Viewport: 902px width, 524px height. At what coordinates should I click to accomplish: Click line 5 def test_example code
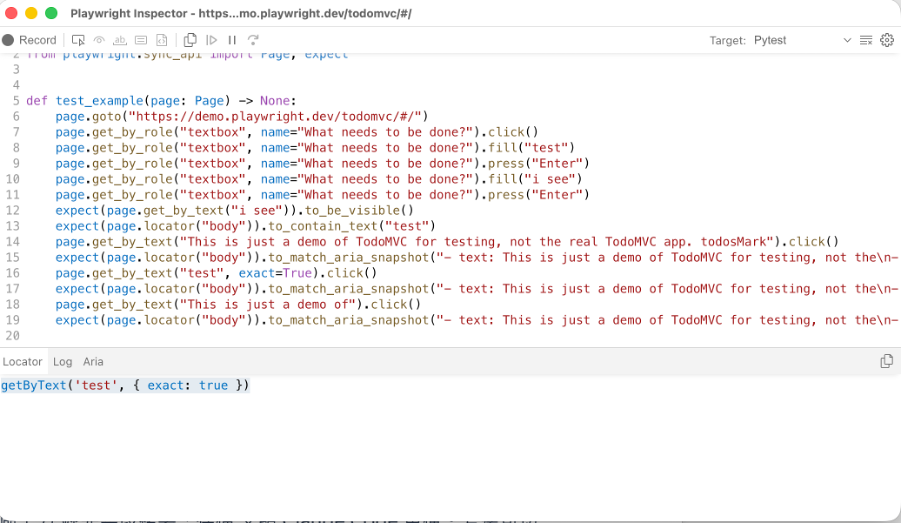(x=161, y=101)
